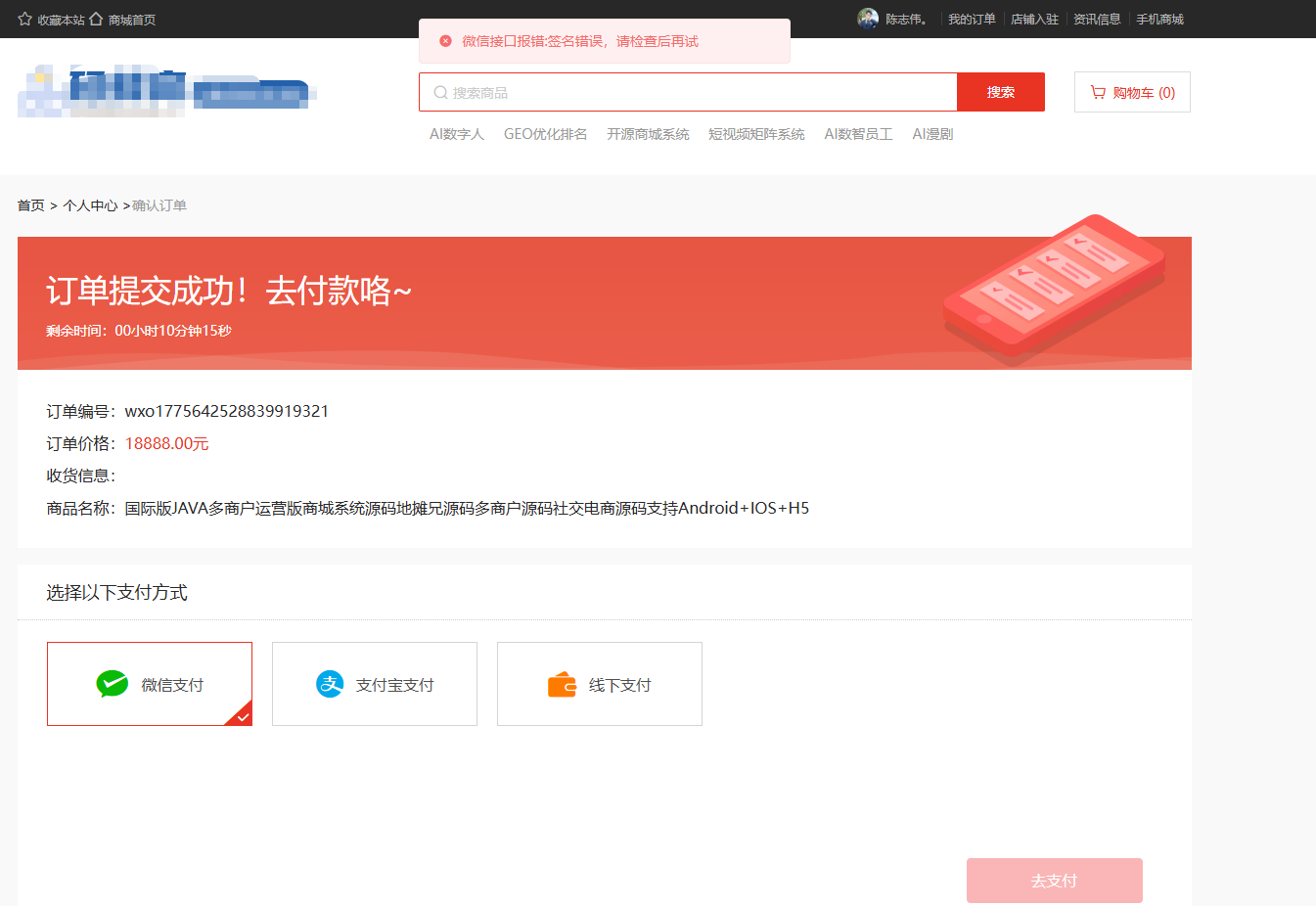Open the 短视频矩阵系统 hot keyword link

tap(756, 134)
